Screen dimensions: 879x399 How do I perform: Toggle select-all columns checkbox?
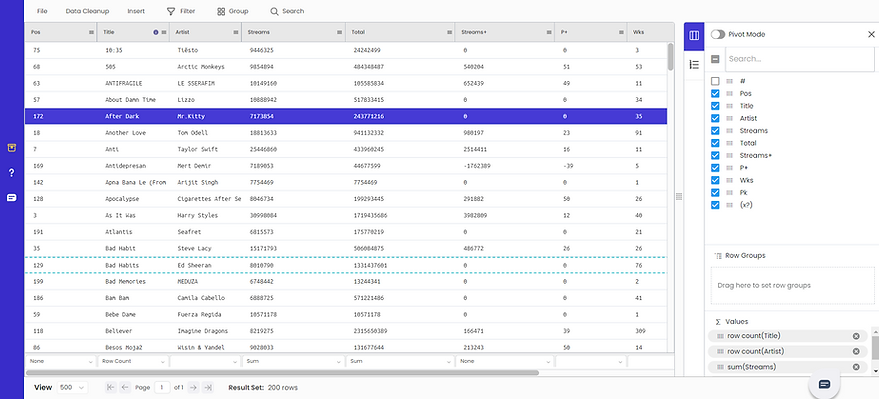[x=715, y=59]
